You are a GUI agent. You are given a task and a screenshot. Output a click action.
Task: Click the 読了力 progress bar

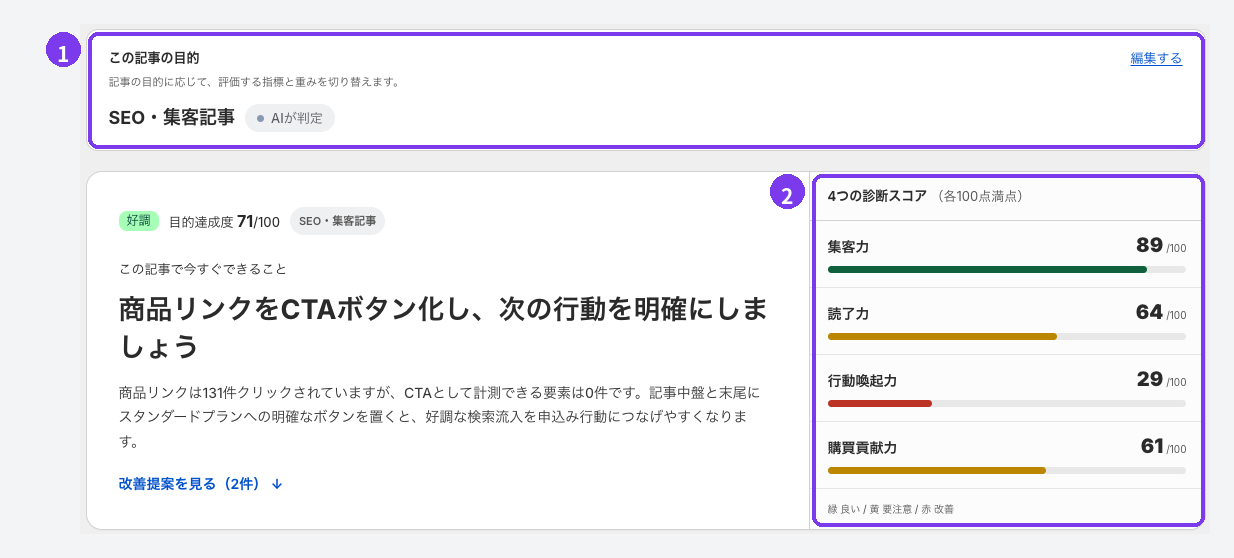click(1007, 336)
